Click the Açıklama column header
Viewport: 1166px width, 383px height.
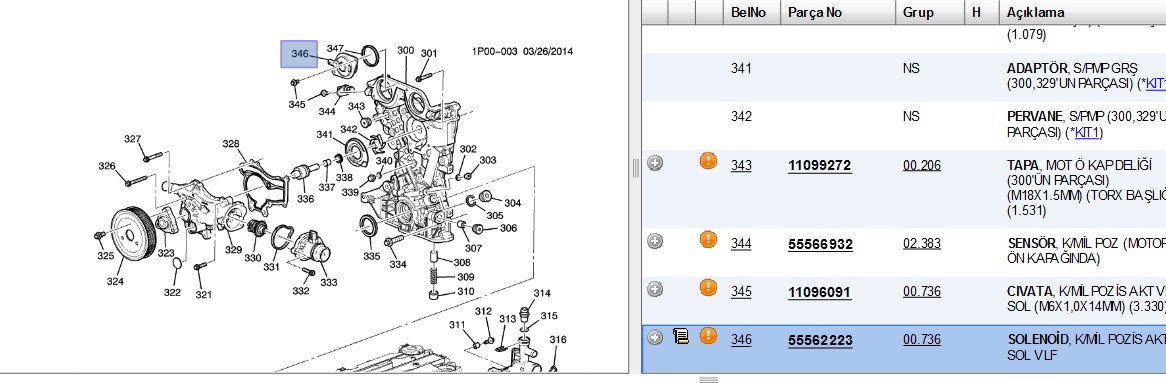pyautogui.click(x=1083, y=13)
